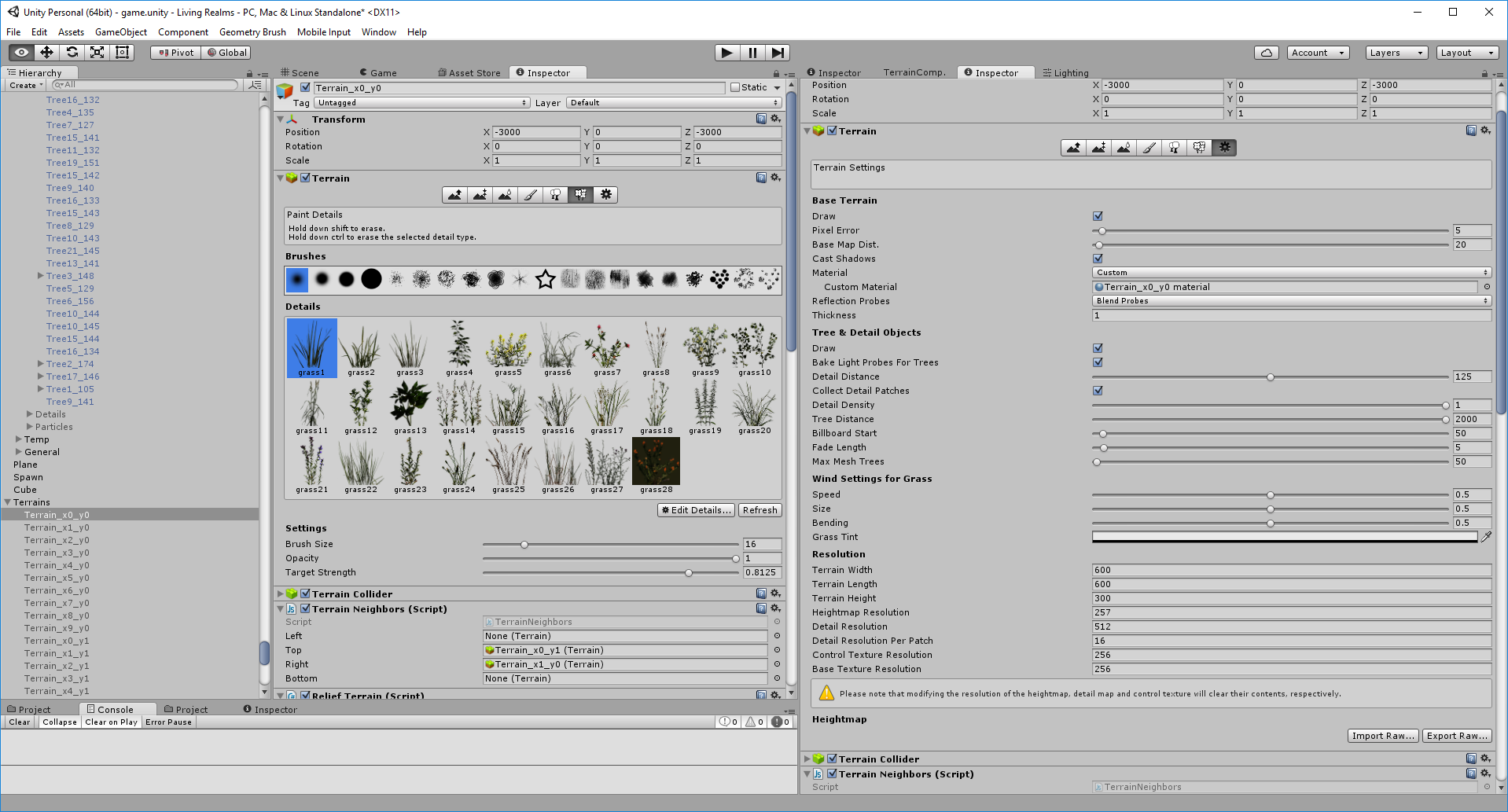Choose Paint Height tool in middle inspector

click(x=480, y=195)
